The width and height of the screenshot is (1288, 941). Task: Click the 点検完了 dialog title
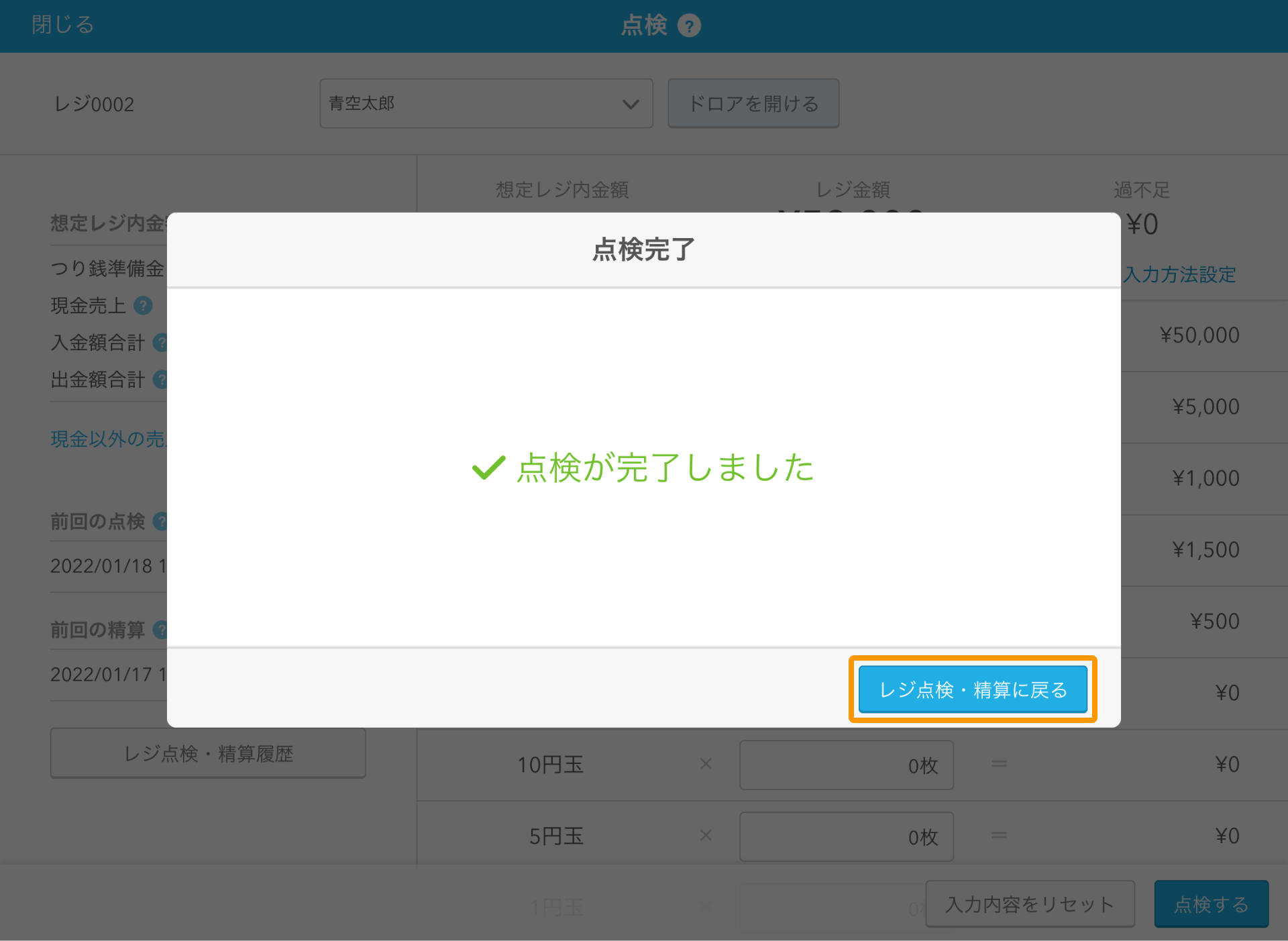click(644, 250)
